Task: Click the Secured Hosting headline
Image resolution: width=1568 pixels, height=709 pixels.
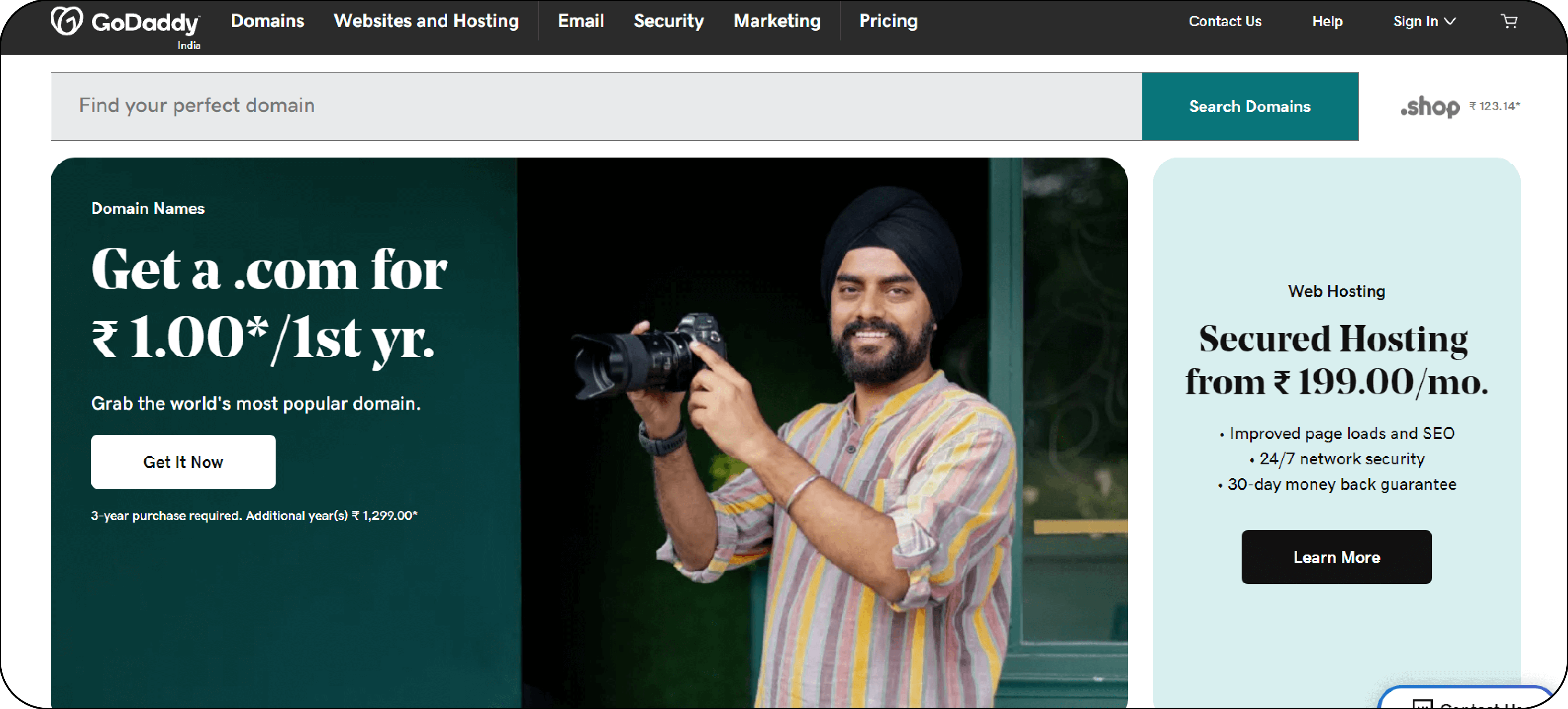Action: [x=1336, y=361]
